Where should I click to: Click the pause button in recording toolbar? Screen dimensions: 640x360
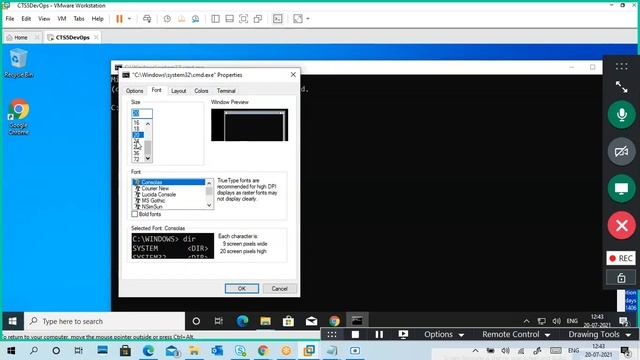[x=379, y=335]
